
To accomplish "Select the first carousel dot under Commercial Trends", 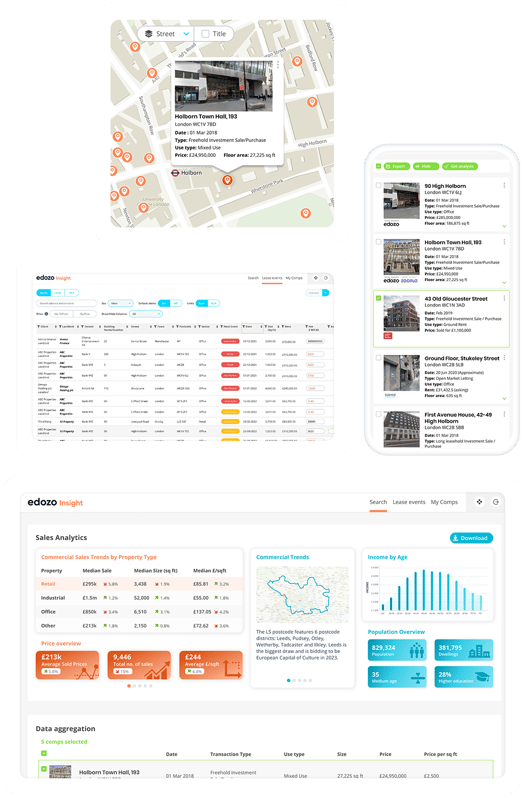I will 288,680.
